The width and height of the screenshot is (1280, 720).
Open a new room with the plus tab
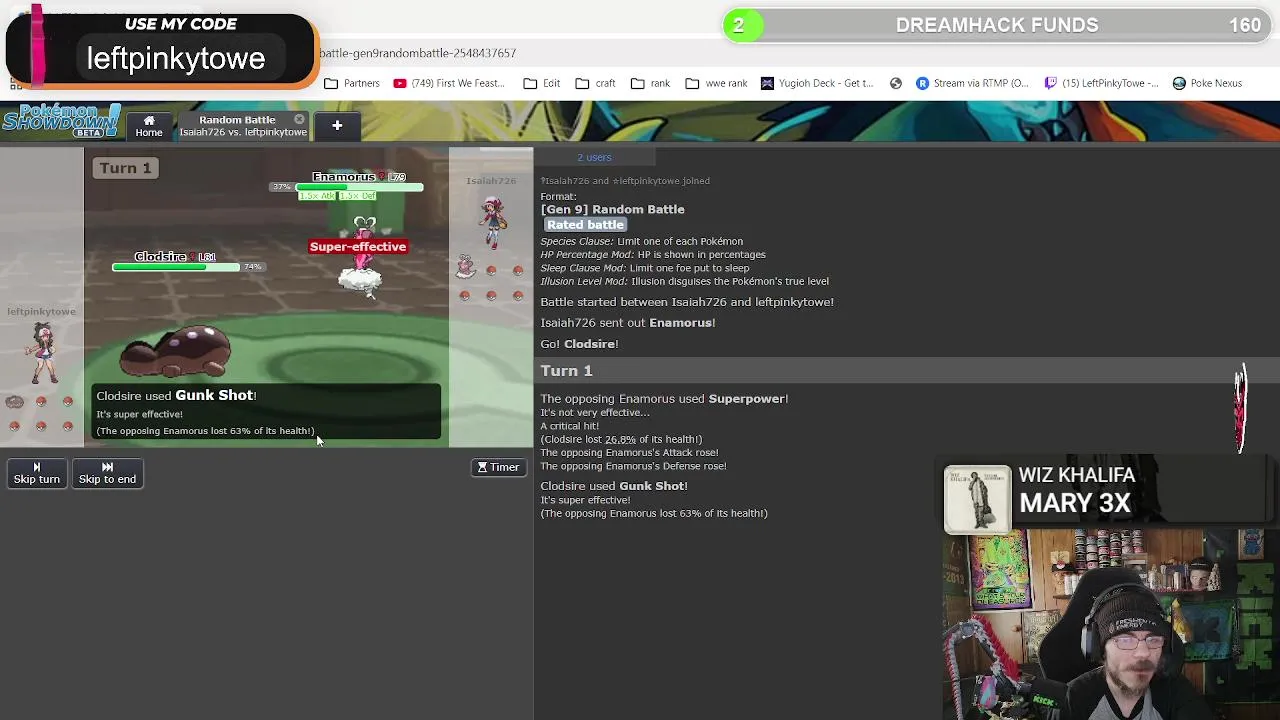click(x=337, y=126)
